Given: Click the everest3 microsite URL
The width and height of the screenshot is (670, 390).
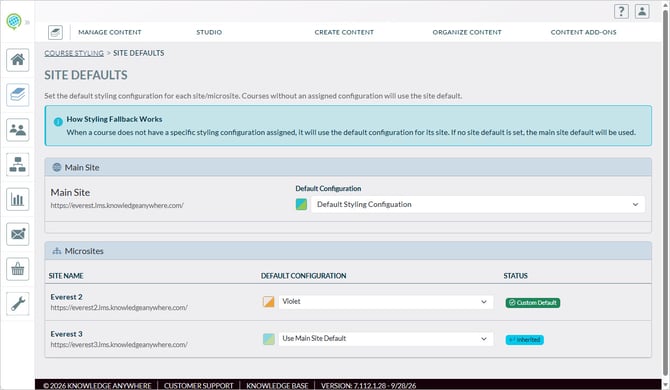Looking at the screenshot, I should pos(119,345).
